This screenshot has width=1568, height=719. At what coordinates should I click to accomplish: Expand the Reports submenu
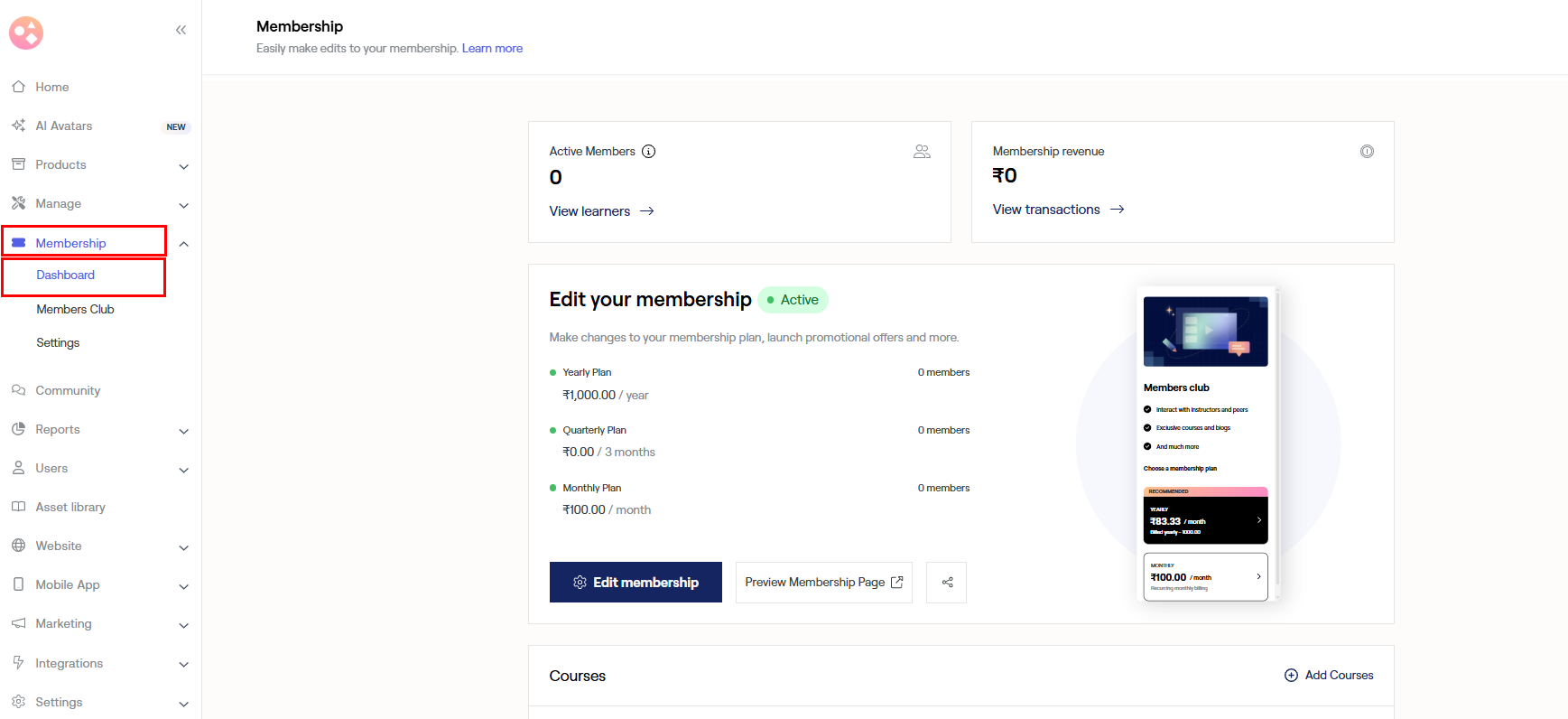[x=183, y=431]
